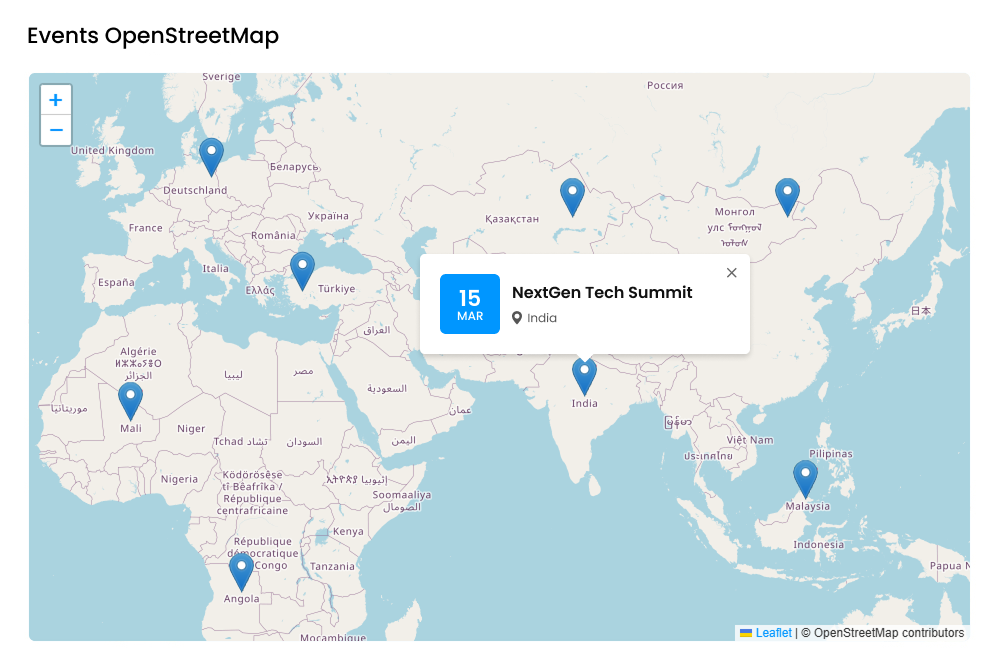Image resolution: width=1000 pixels, height=667 pixels.
Task: Zoom in using the plus control
Action: [x=55, y=99]
